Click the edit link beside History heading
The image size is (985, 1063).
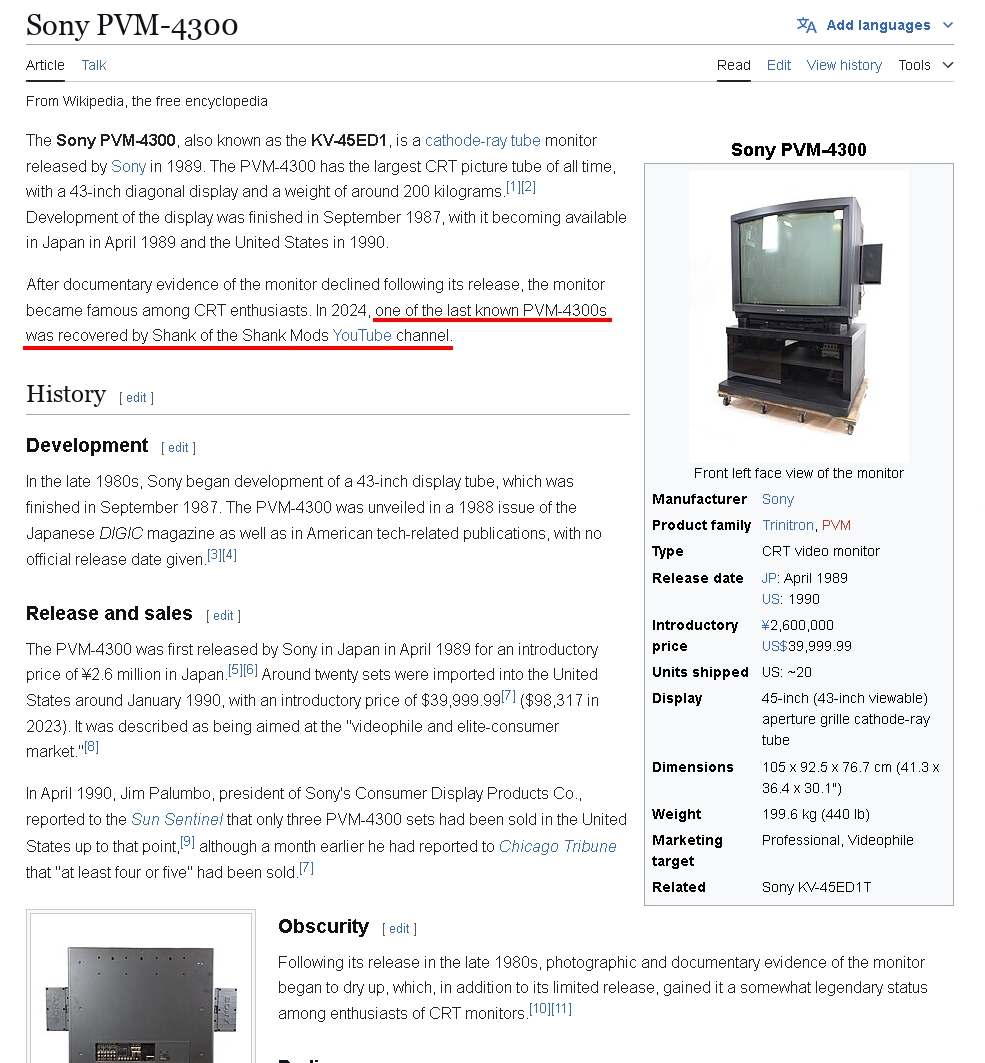[x=136, y=398]
